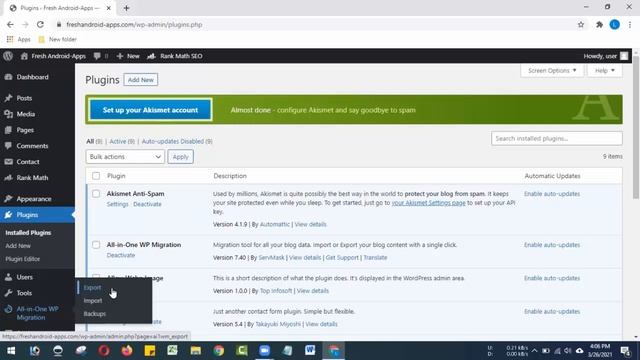Check the Akismet Anti-Spam checkbox

96,193
